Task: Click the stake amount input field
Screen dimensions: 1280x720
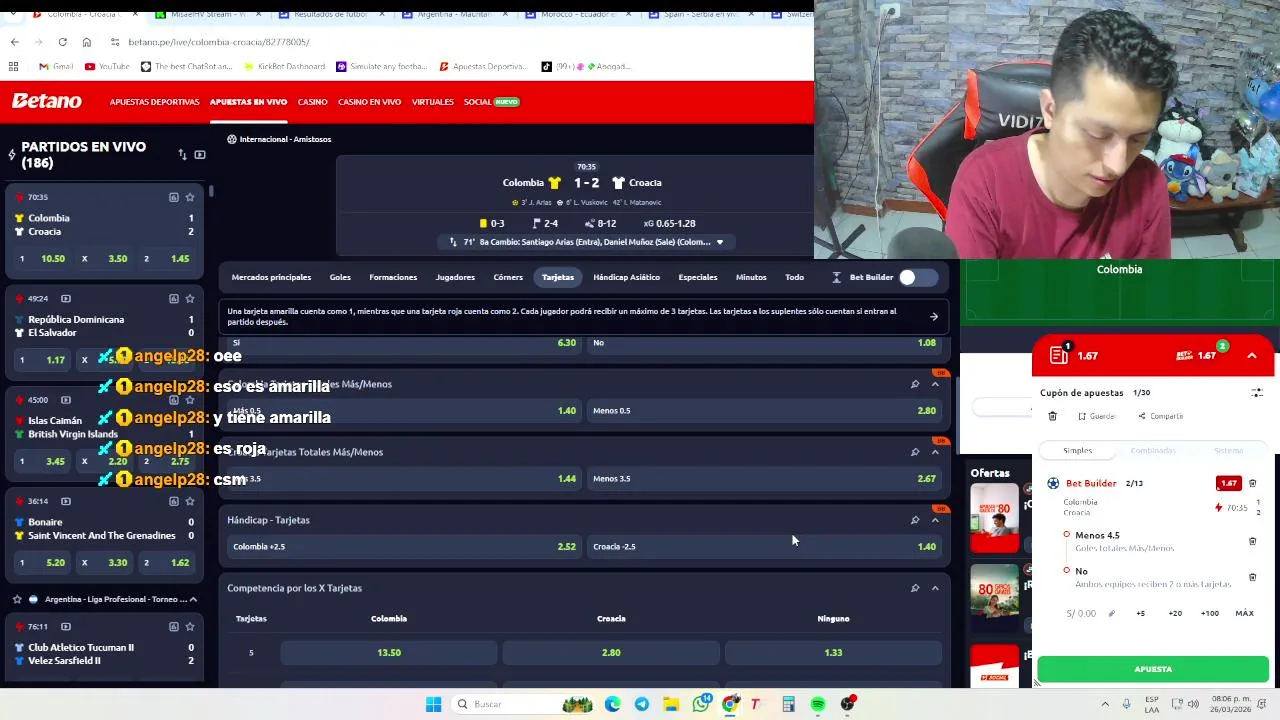Action: pos(1082,613)
